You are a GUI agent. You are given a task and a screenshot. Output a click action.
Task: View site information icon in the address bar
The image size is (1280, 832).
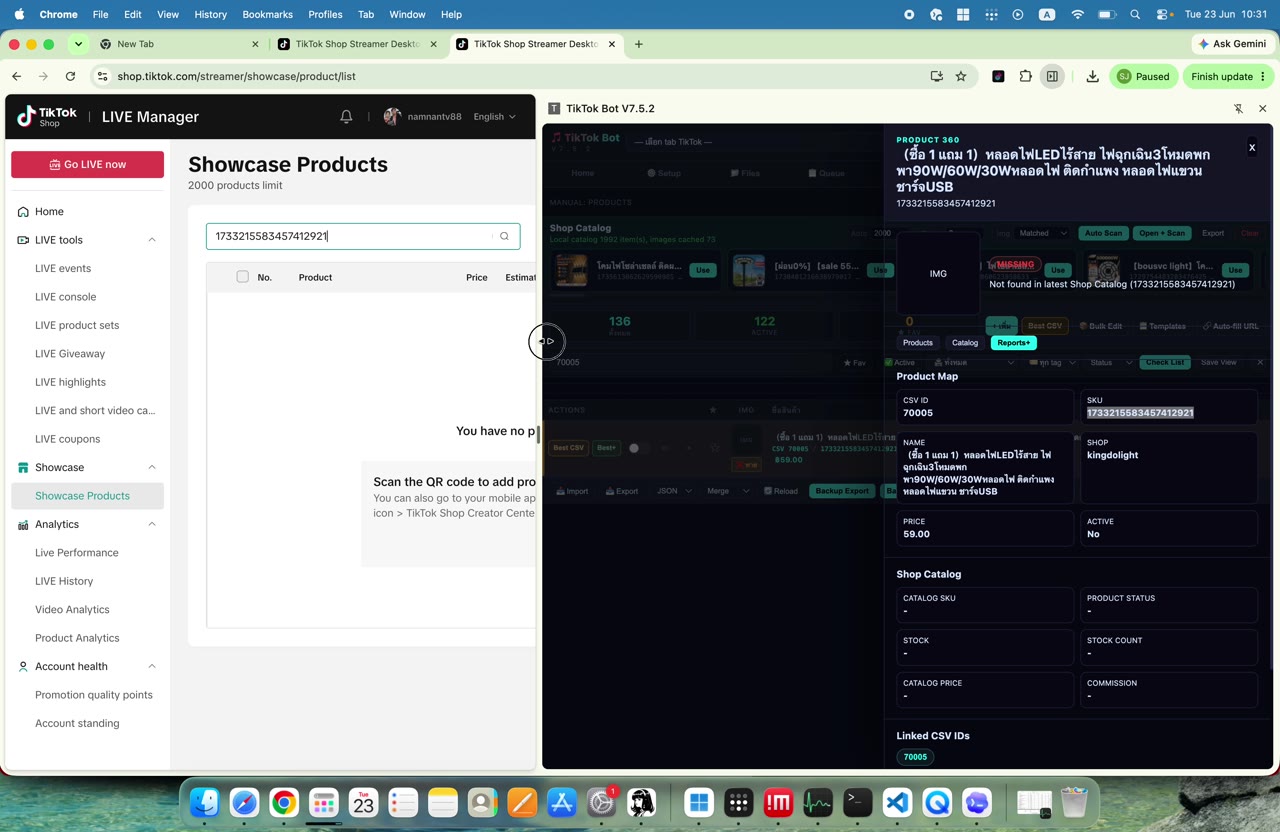click(101, 76)
